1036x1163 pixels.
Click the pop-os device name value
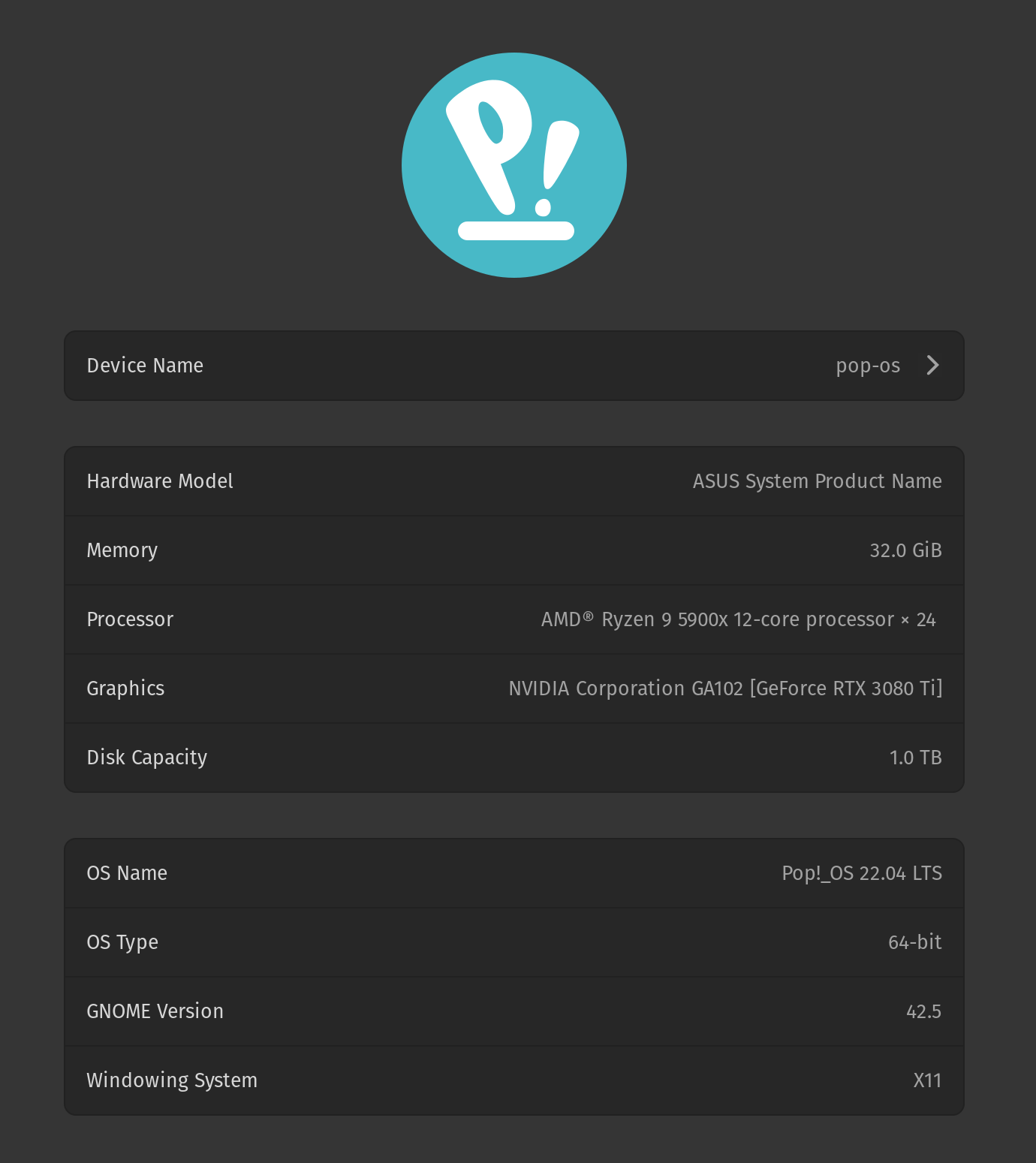867,366
